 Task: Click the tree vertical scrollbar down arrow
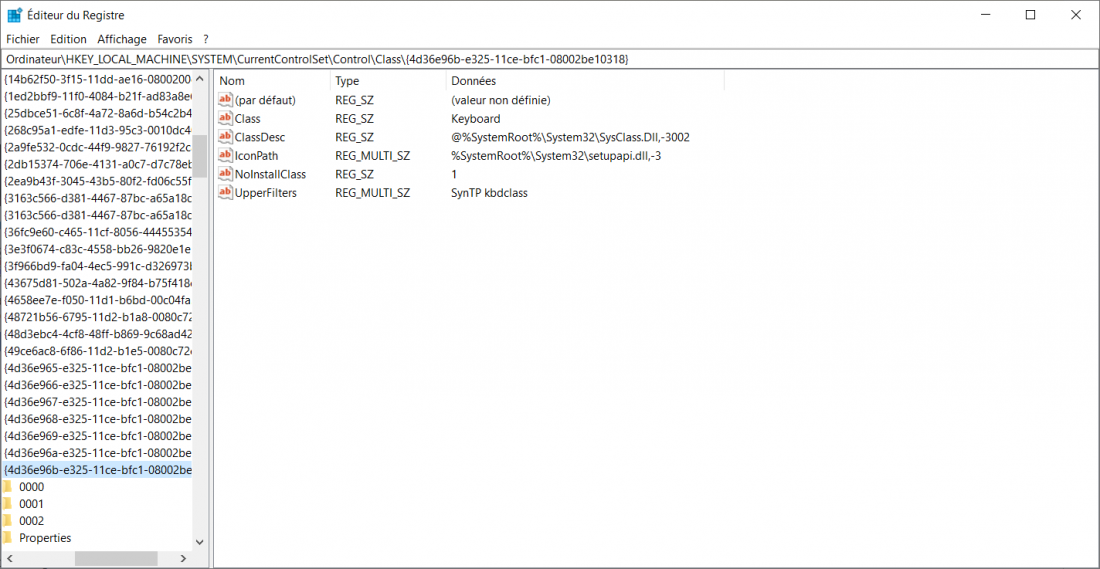(x=200, y=541)
